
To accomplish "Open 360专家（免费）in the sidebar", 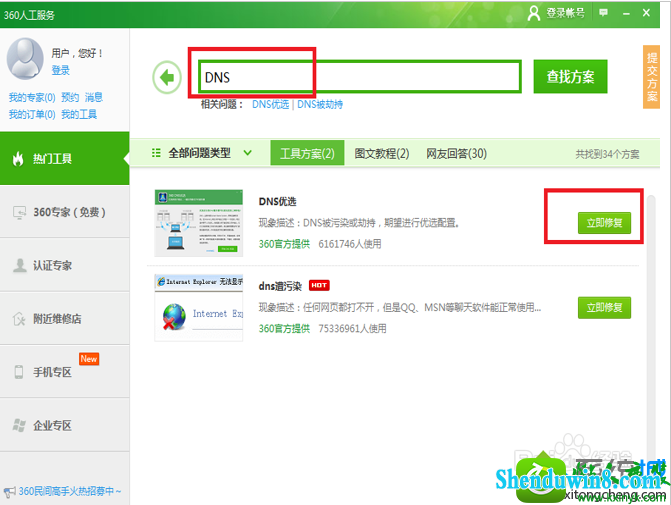I will point(65,212).
